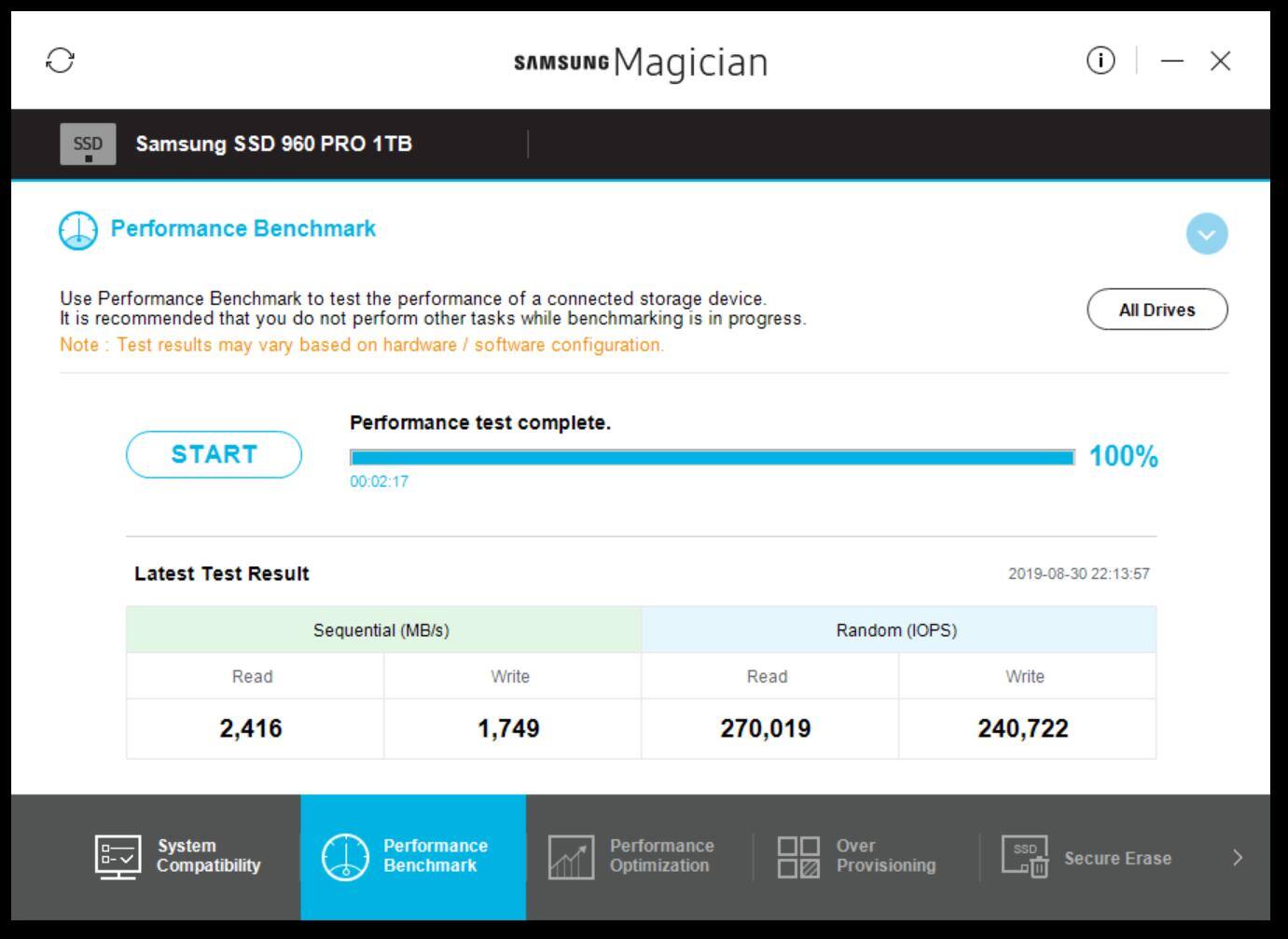1288x939 pixels.
Task: Click the All Drives button
Action: tap(1156, 310)
